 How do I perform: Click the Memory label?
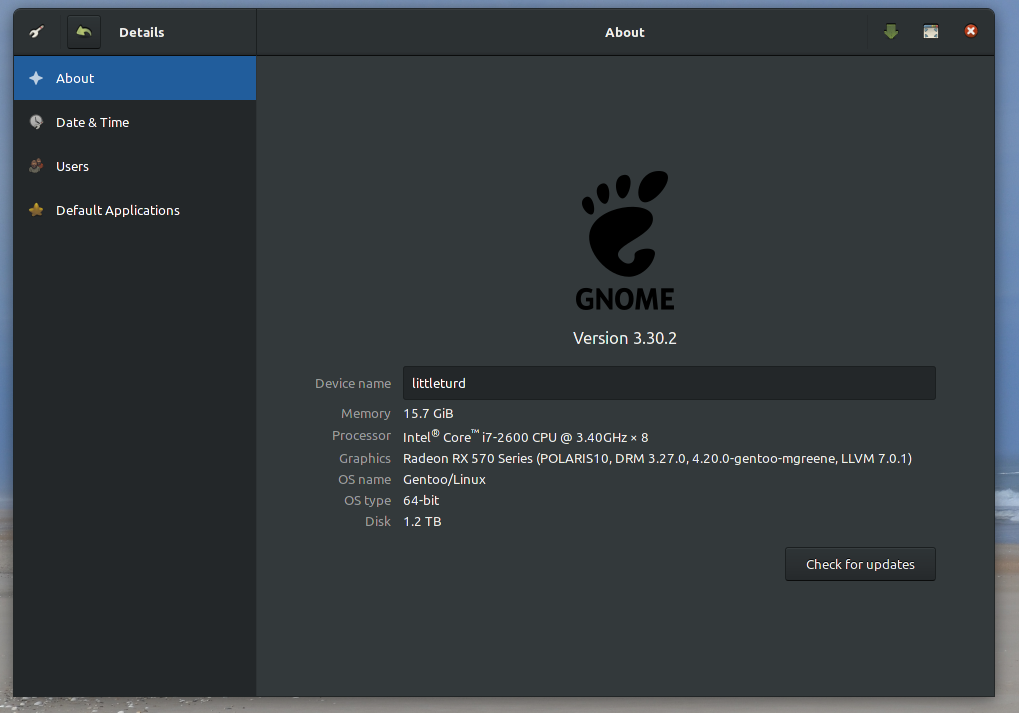click(x=366, y=413)
